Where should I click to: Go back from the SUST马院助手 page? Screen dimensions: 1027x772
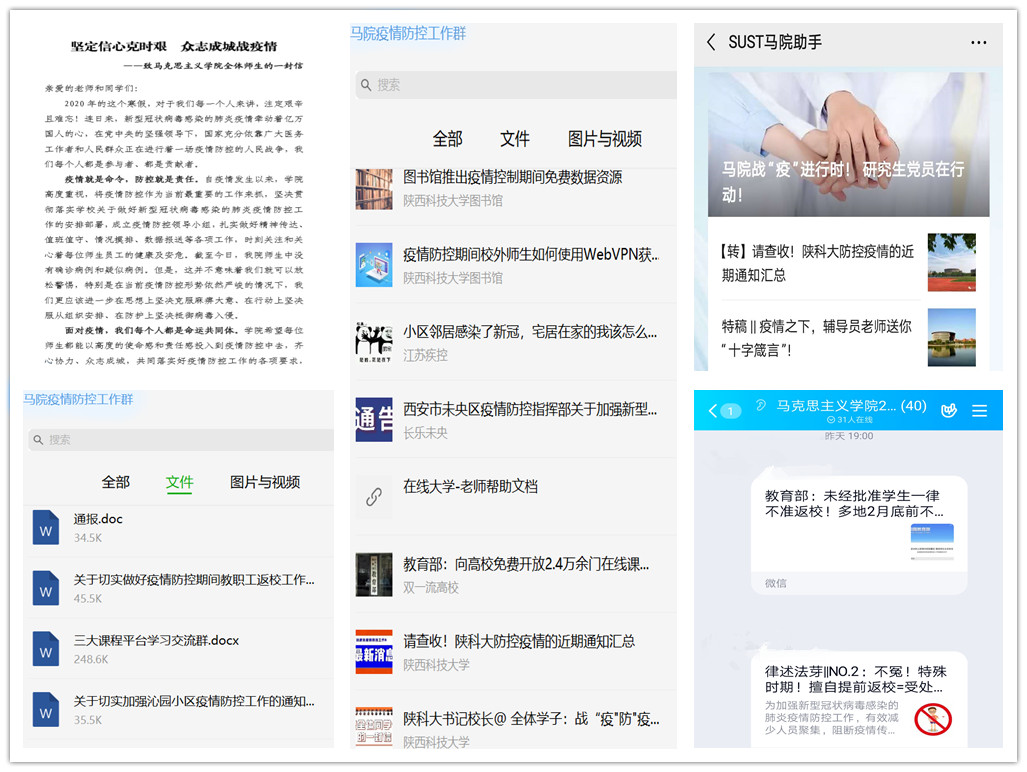[x=711, y=42]
